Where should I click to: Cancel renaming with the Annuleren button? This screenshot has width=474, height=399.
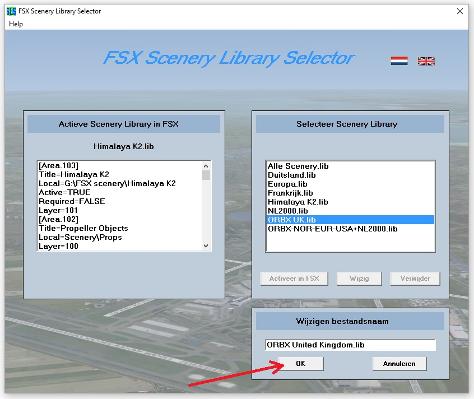[399, 364]
